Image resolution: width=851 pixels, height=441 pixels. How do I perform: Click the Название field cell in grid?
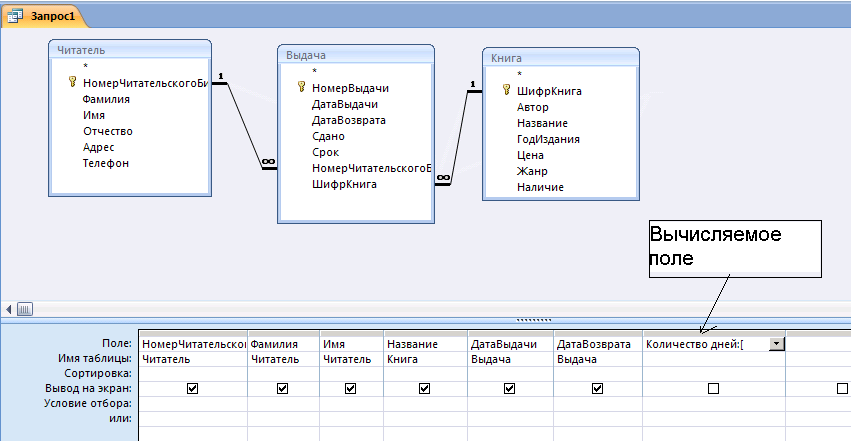426,344
